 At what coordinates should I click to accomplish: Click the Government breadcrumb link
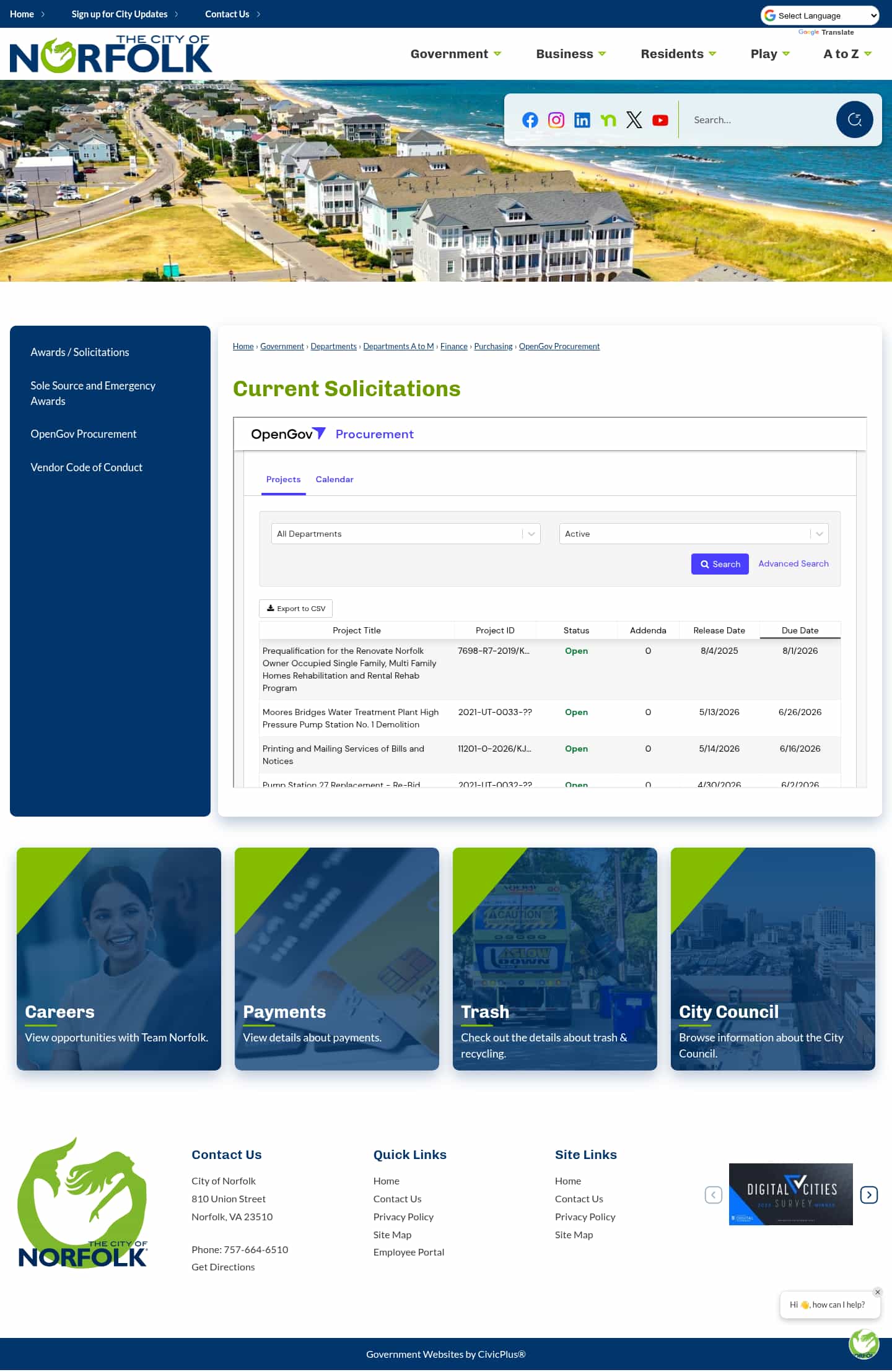[282, 346]
